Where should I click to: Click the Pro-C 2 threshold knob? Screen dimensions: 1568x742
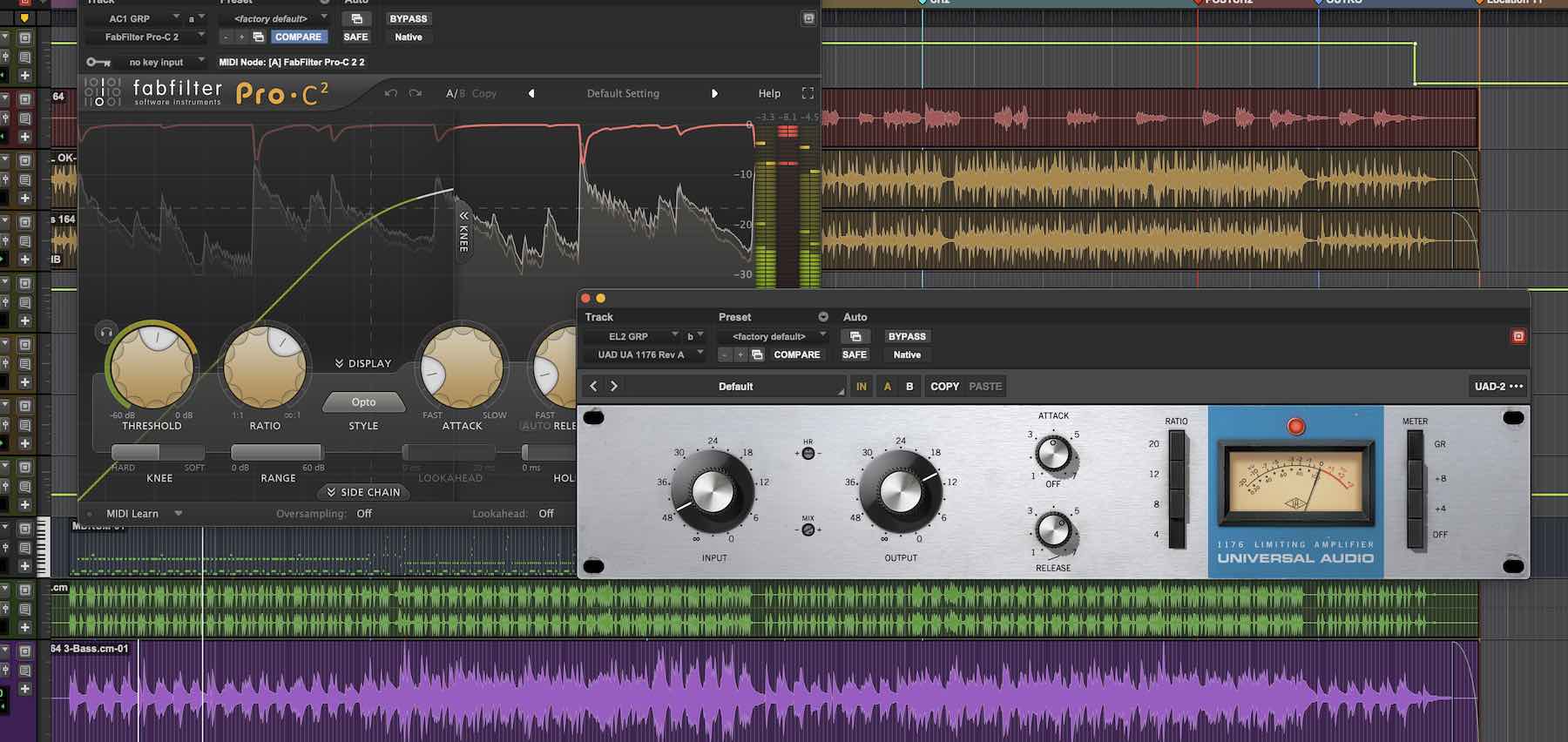pos(153,368)
